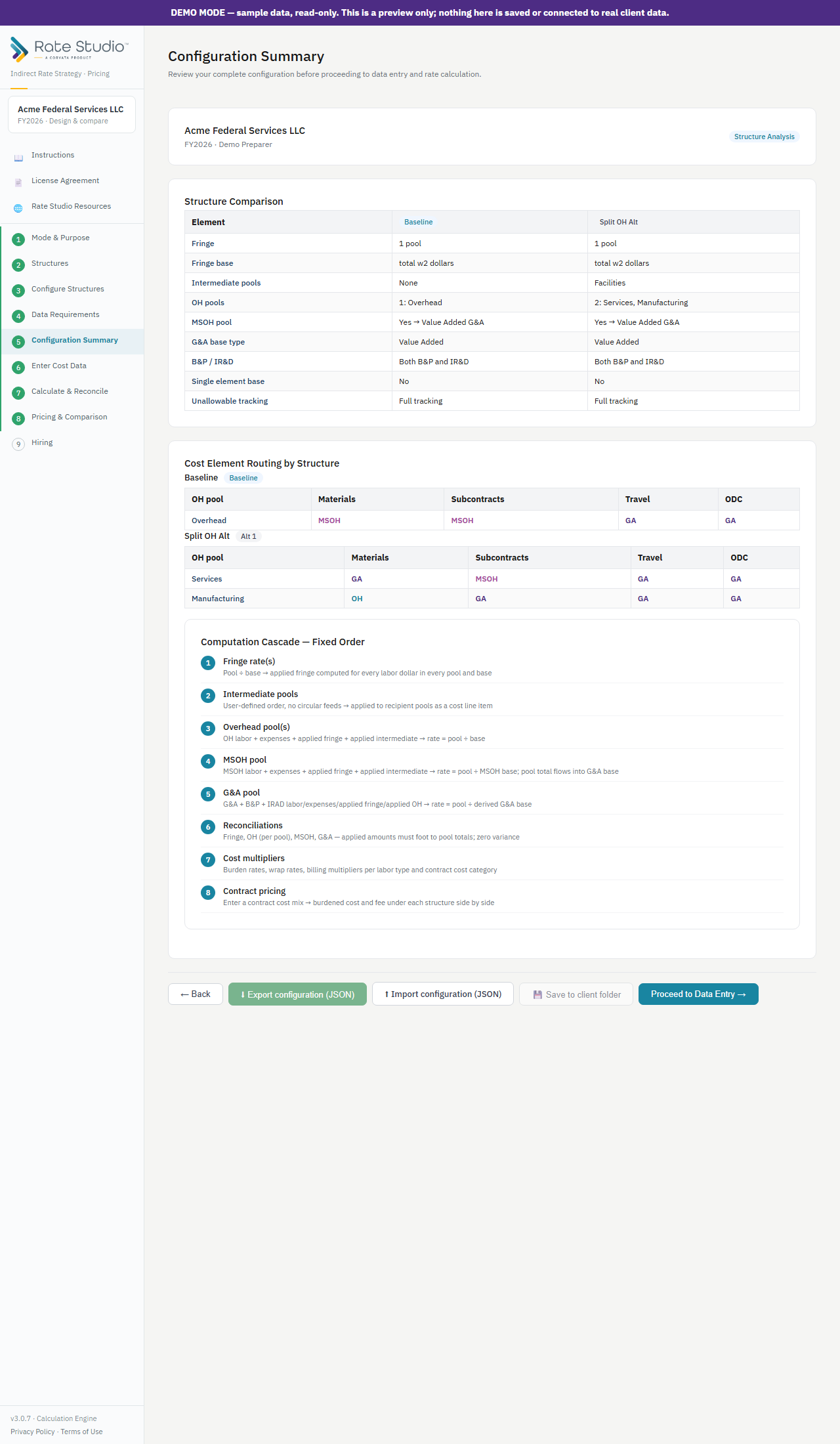Click Save to client folder
The width and height of the screenshot is (840, 1444).
click(x=576, y=994)
